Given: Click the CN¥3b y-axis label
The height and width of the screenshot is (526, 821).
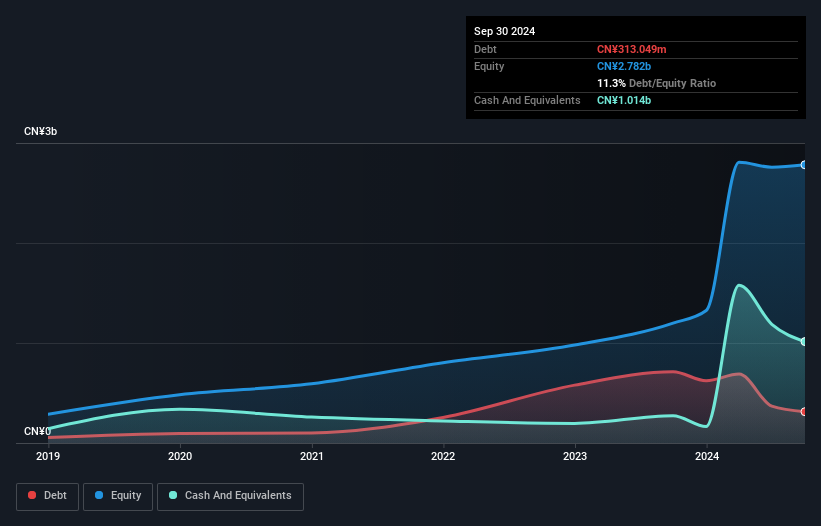Looking at the screenshot, I should [40, 131].
